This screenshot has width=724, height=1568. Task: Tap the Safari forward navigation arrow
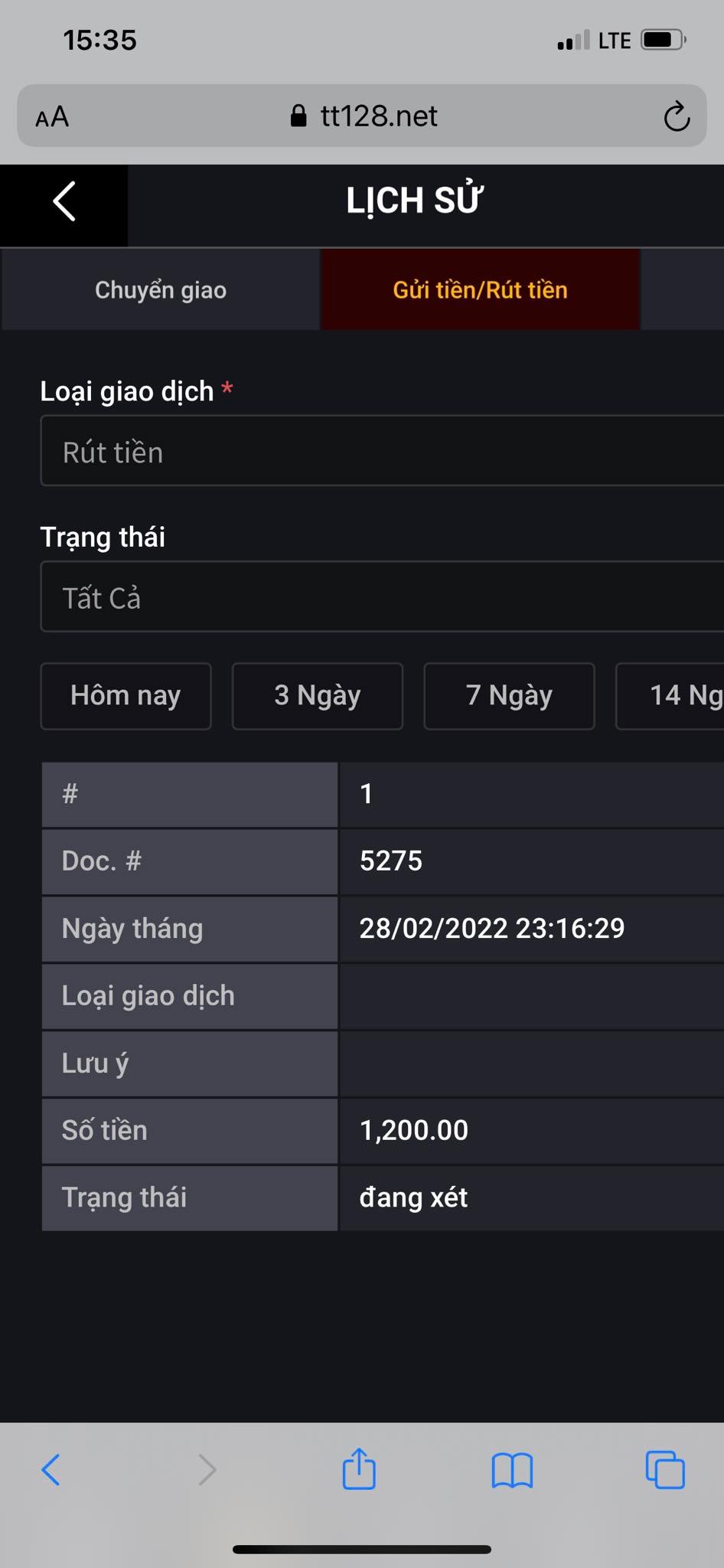tap(207, 1470)
